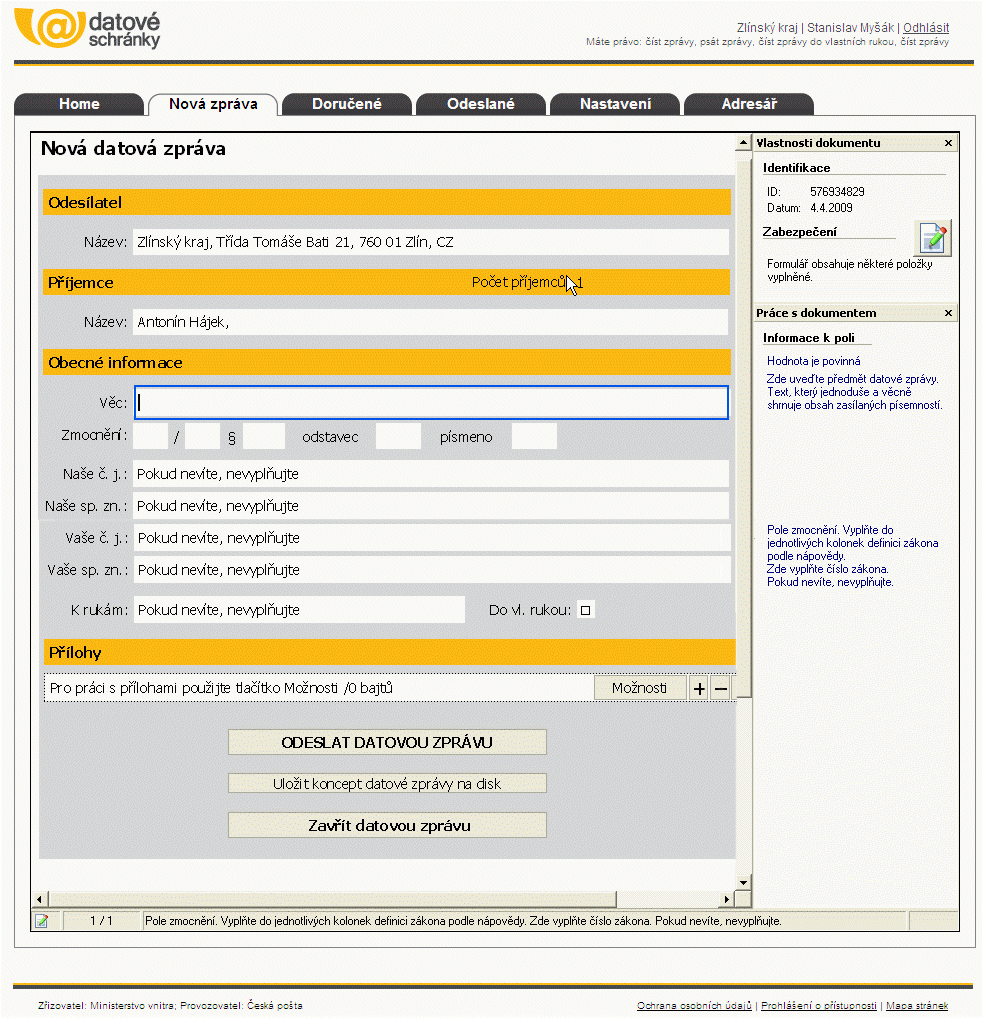Remove an attachment with the minus button
The image size is (983, 1025).
point(721,688)
